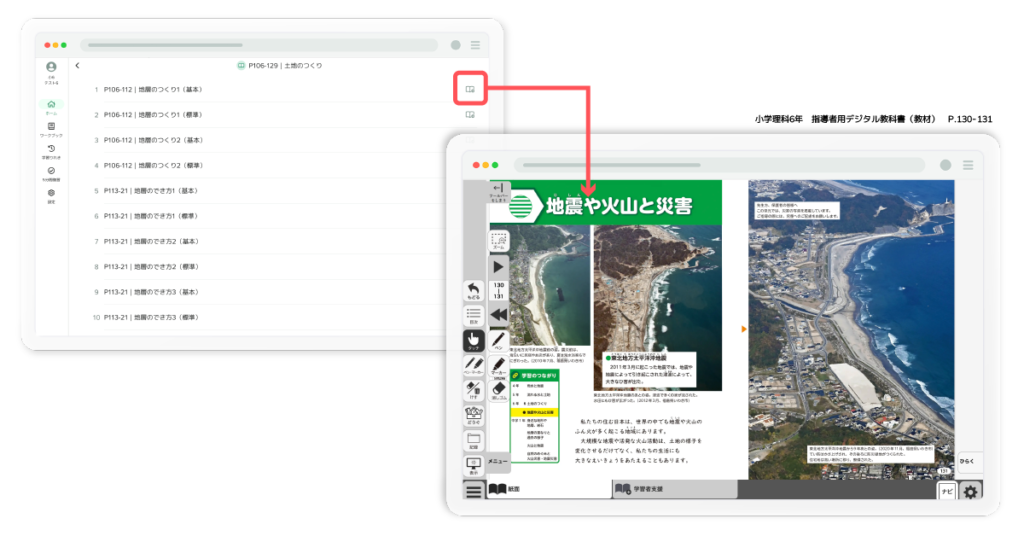This screenshot has width=1024, height=536.
Task: Open textbook icon for row 2 地層のつくり1（標準）
Action: 470,114
